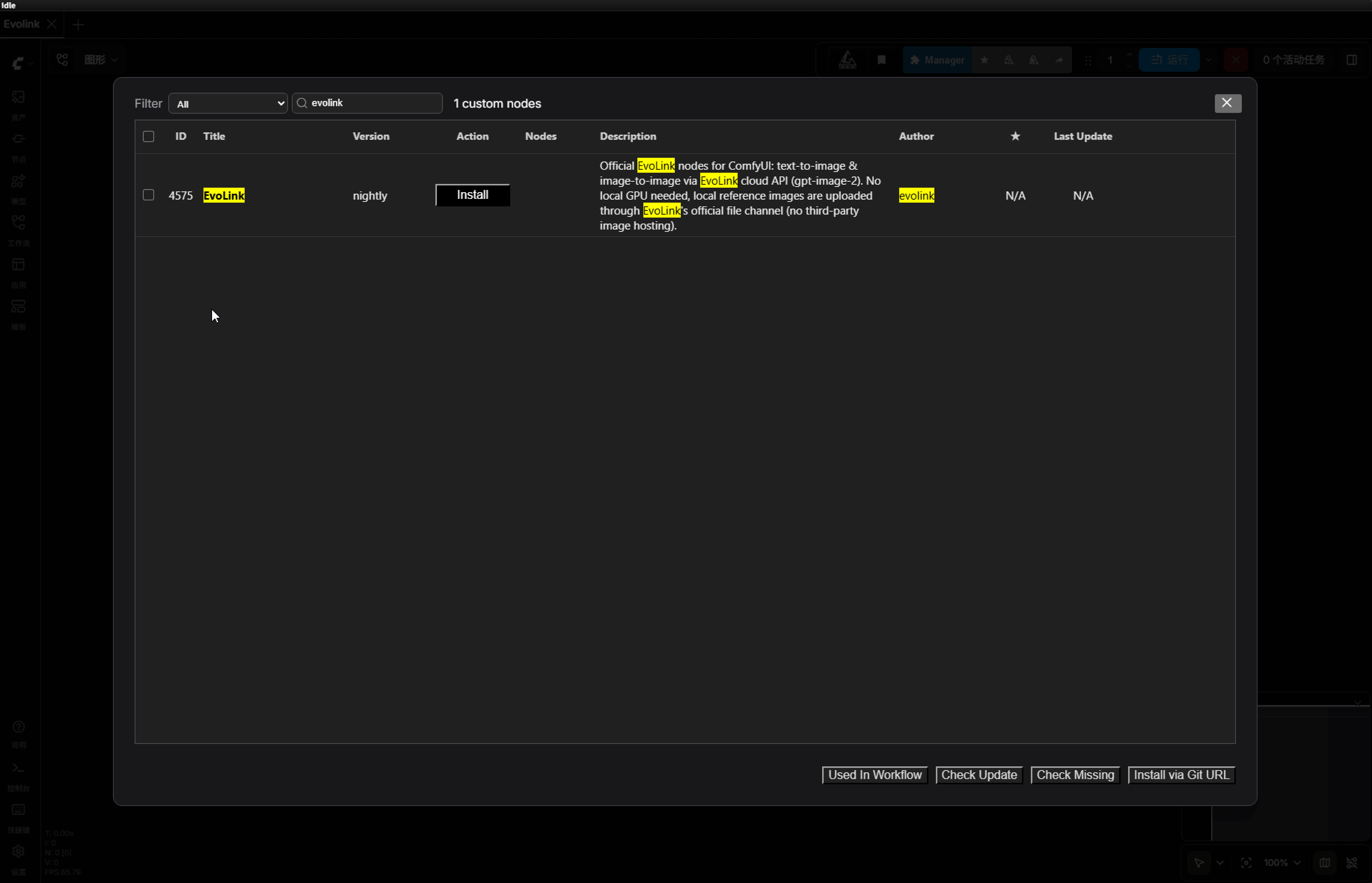Open the Filter dropdown set to All

point(228,103)
